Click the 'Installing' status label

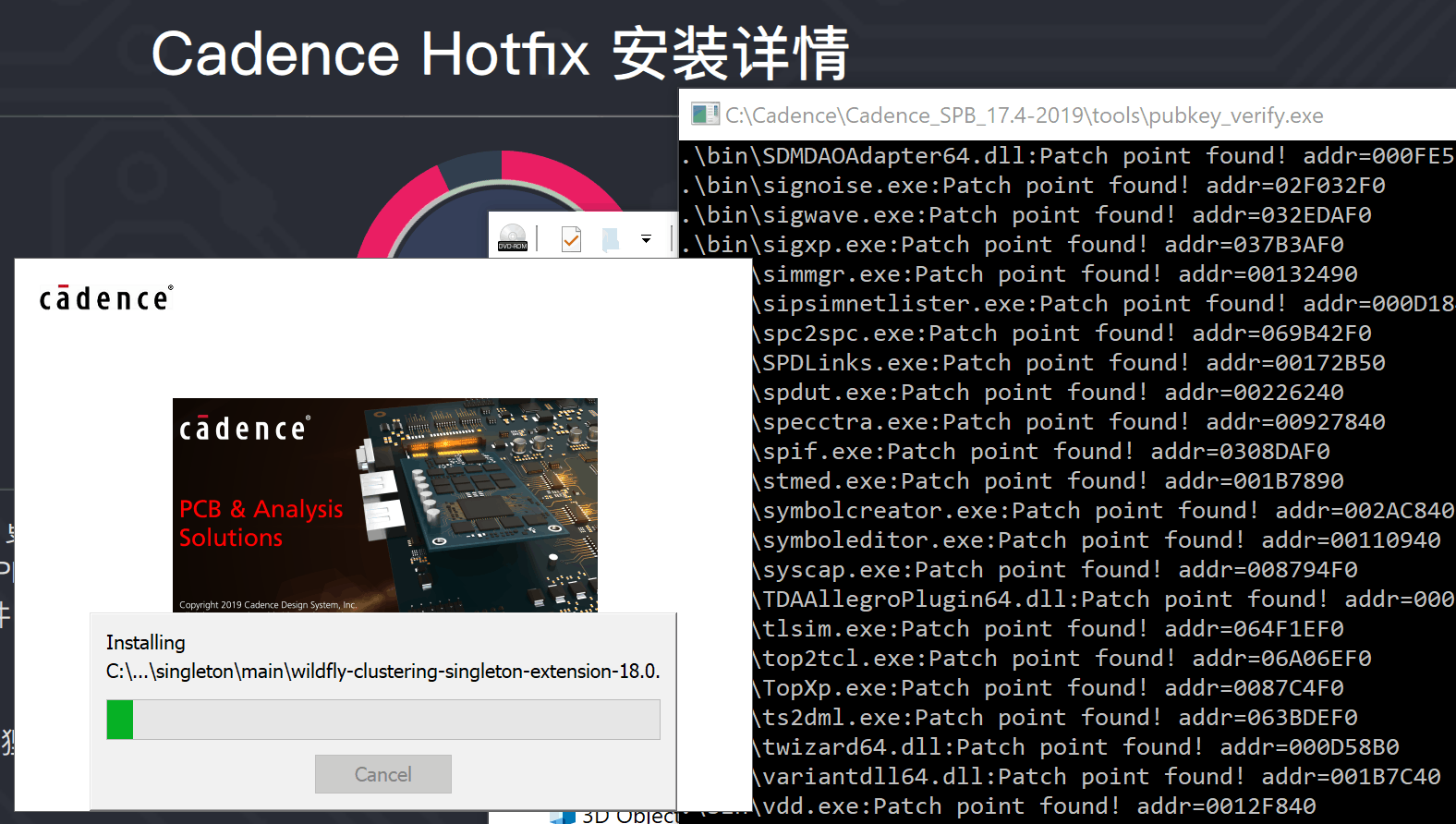pos(145,642)
